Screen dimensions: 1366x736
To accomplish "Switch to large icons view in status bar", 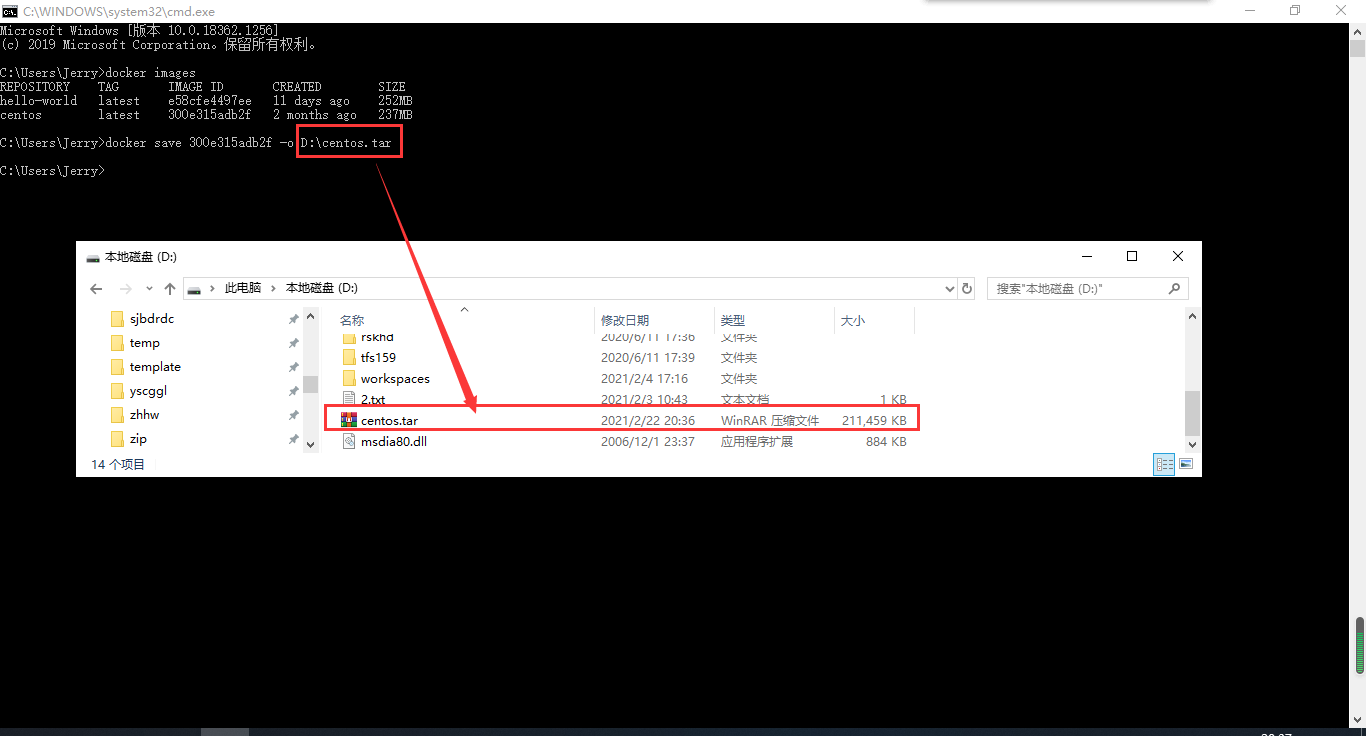I will tap(1186, 464).
